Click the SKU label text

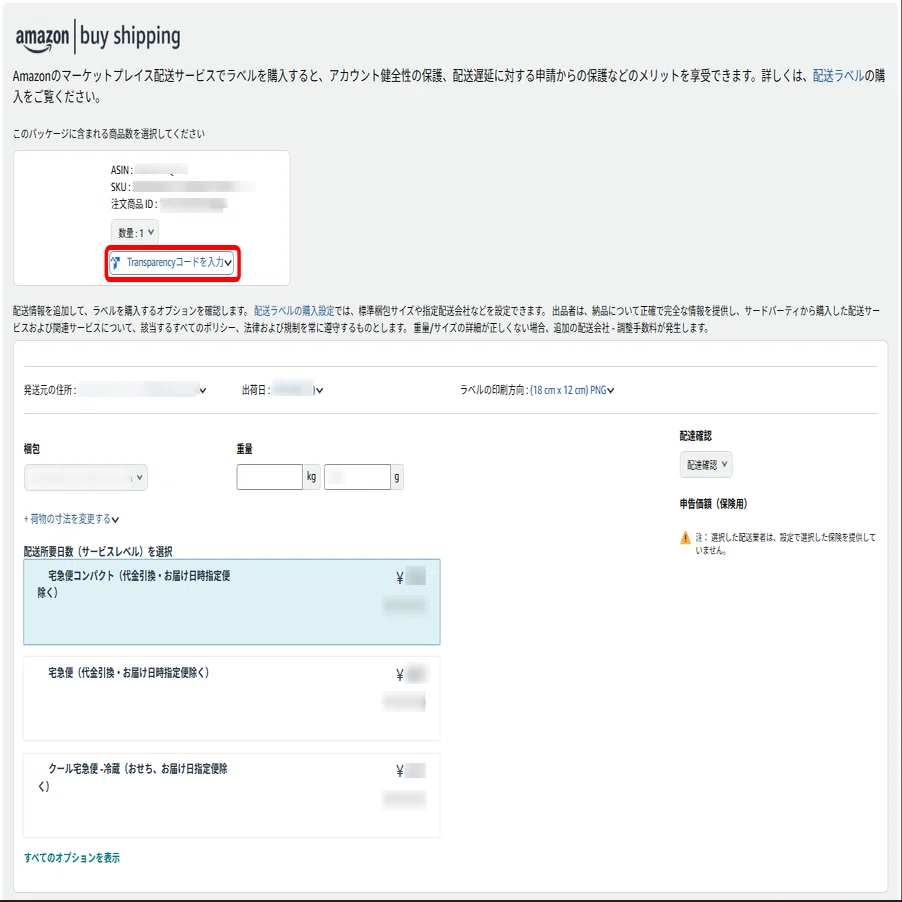[x=121, y=187]
